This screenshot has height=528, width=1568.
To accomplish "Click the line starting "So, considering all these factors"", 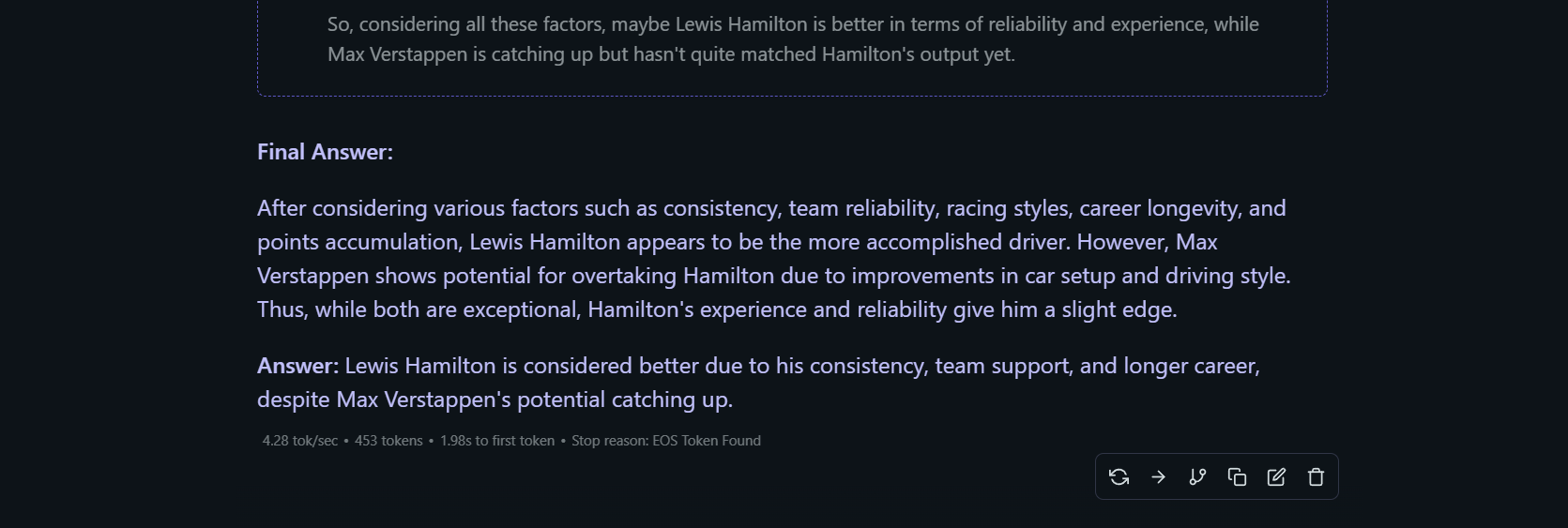I will [x=793, y=24].
